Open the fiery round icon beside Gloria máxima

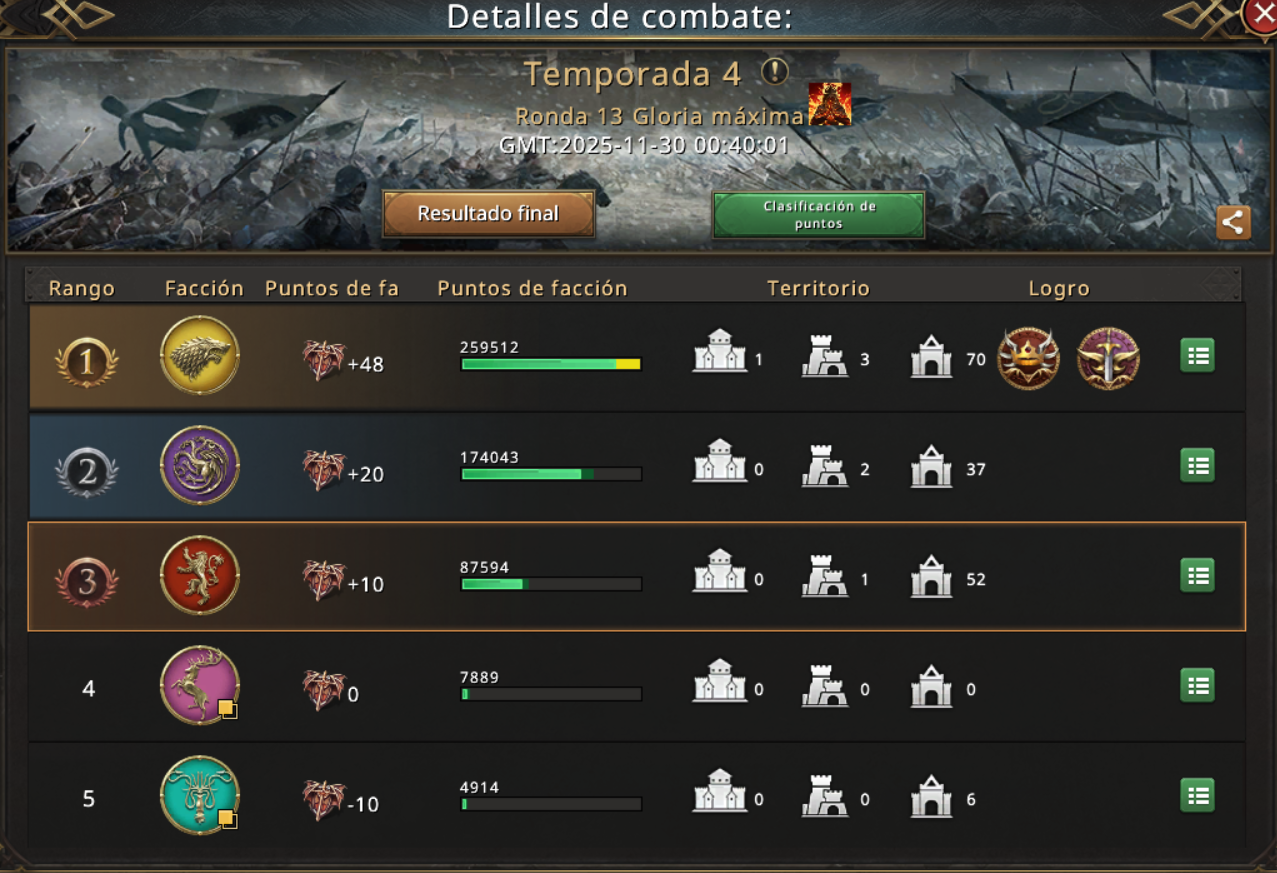point(830,105)
